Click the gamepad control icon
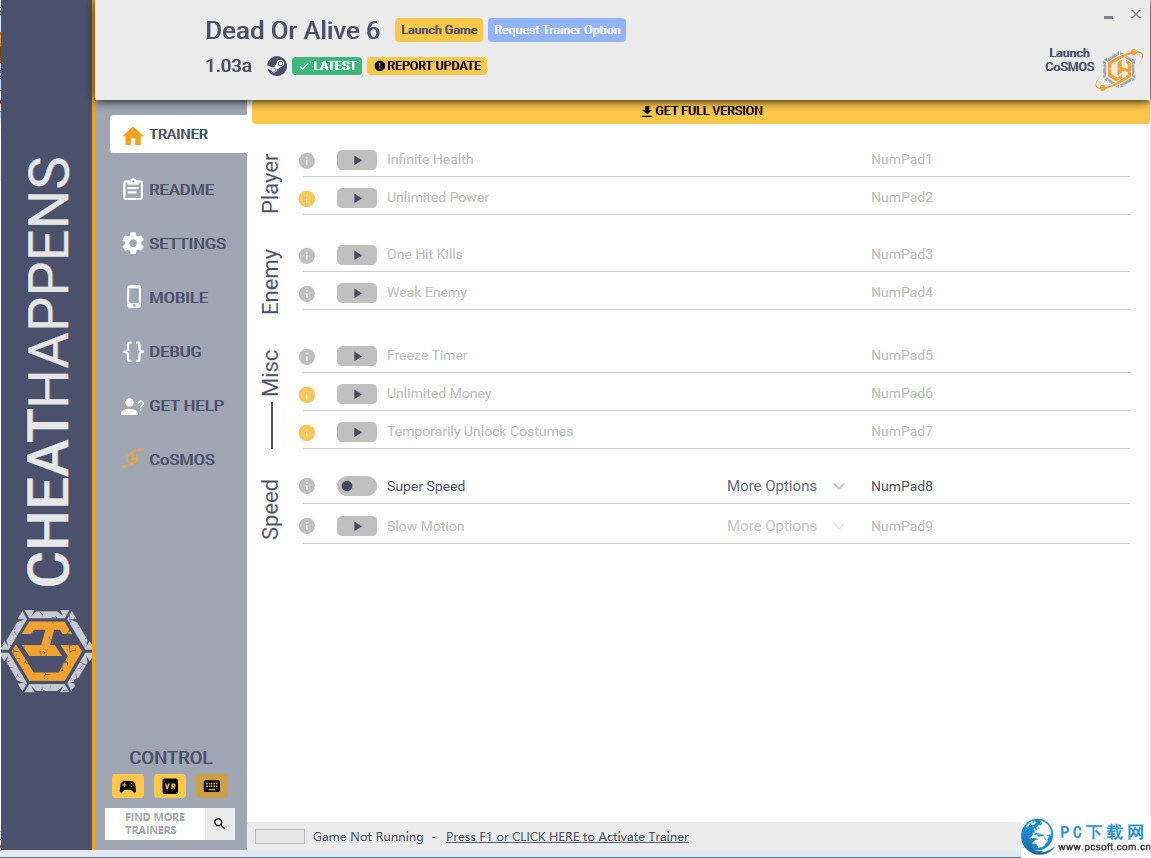 (x=128, y=786)
